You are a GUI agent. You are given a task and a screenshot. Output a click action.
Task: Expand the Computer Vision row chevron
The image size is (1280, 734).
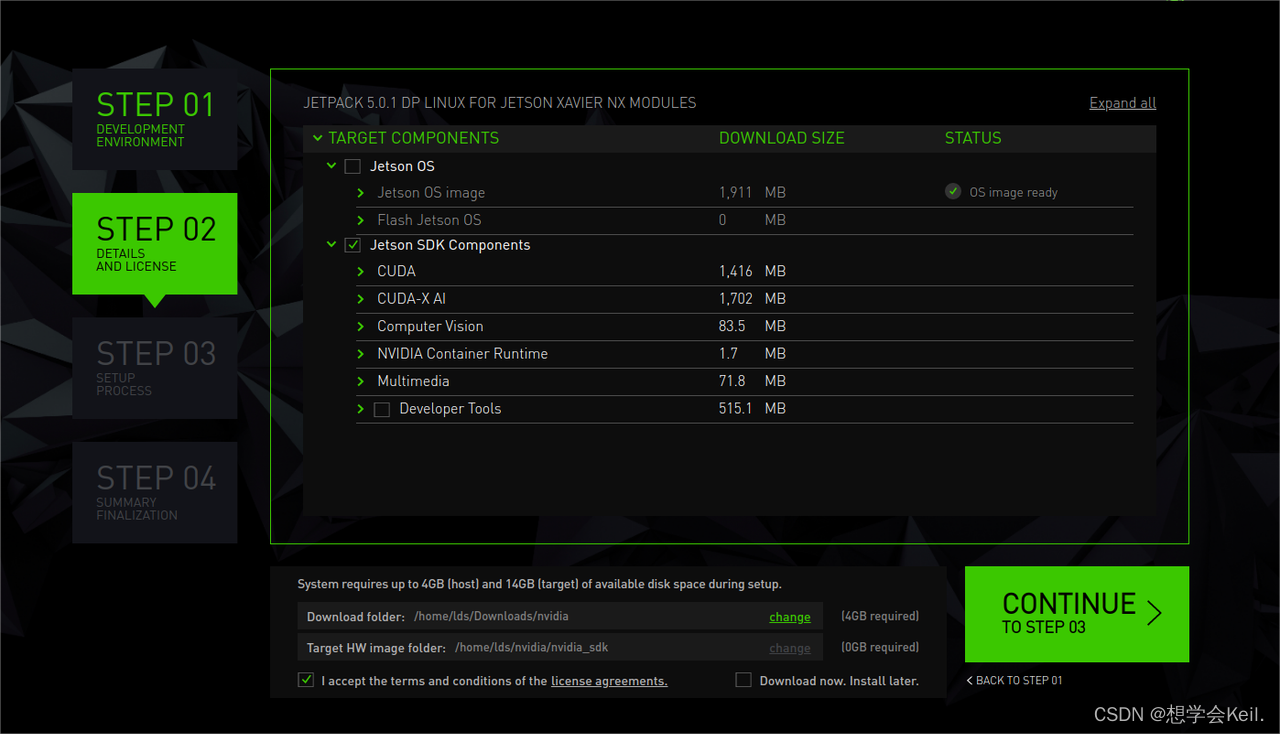pos(361,326)
